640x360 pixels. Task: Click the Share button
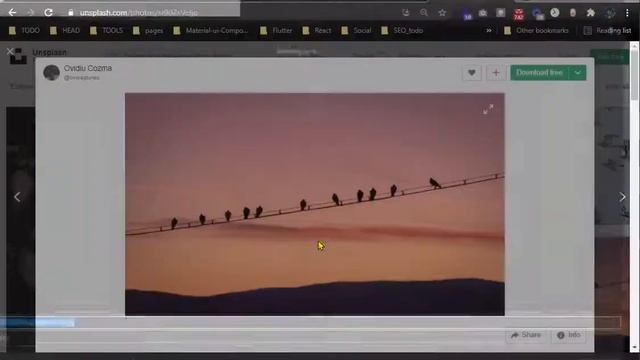pyautogui.click(x=526, y=335)
